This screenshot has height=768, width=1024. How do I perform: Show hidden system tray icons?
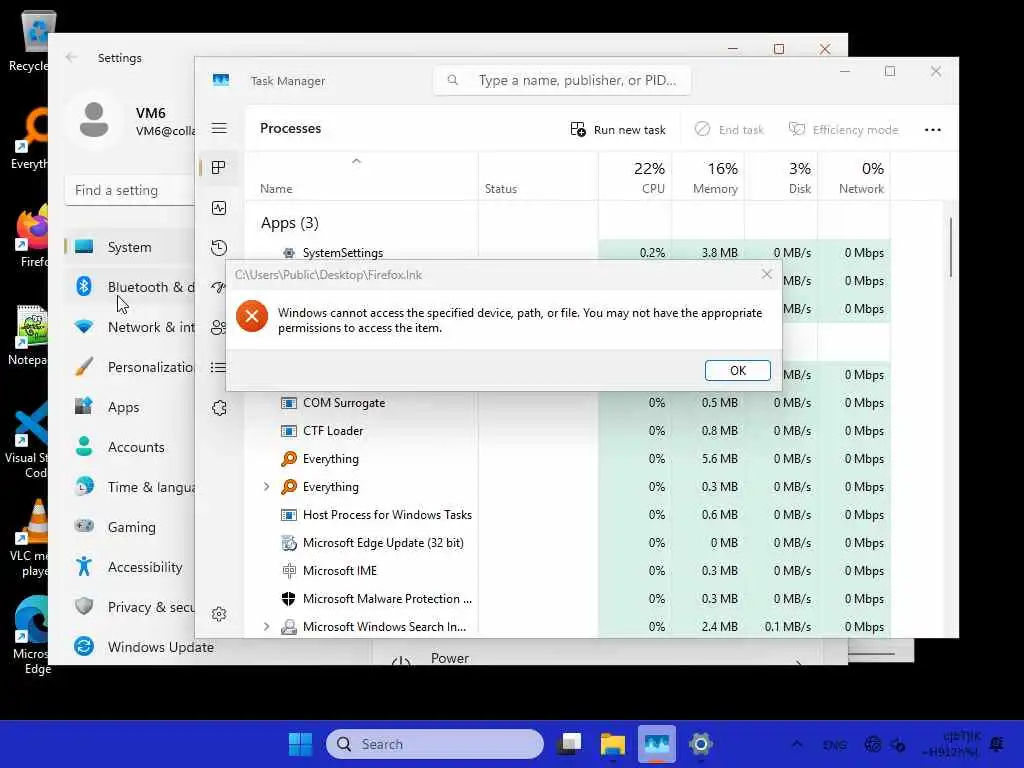coord(797,744)
